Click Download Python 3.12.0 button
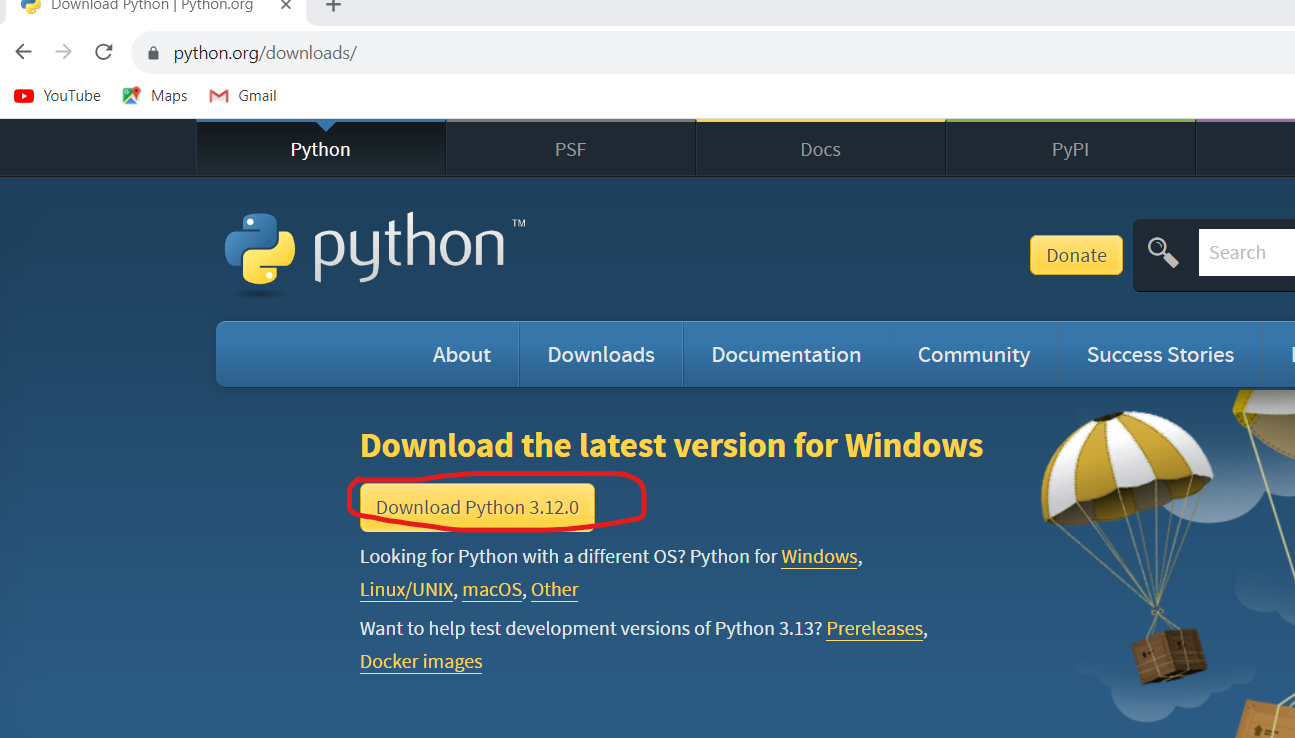 [477, 507]
